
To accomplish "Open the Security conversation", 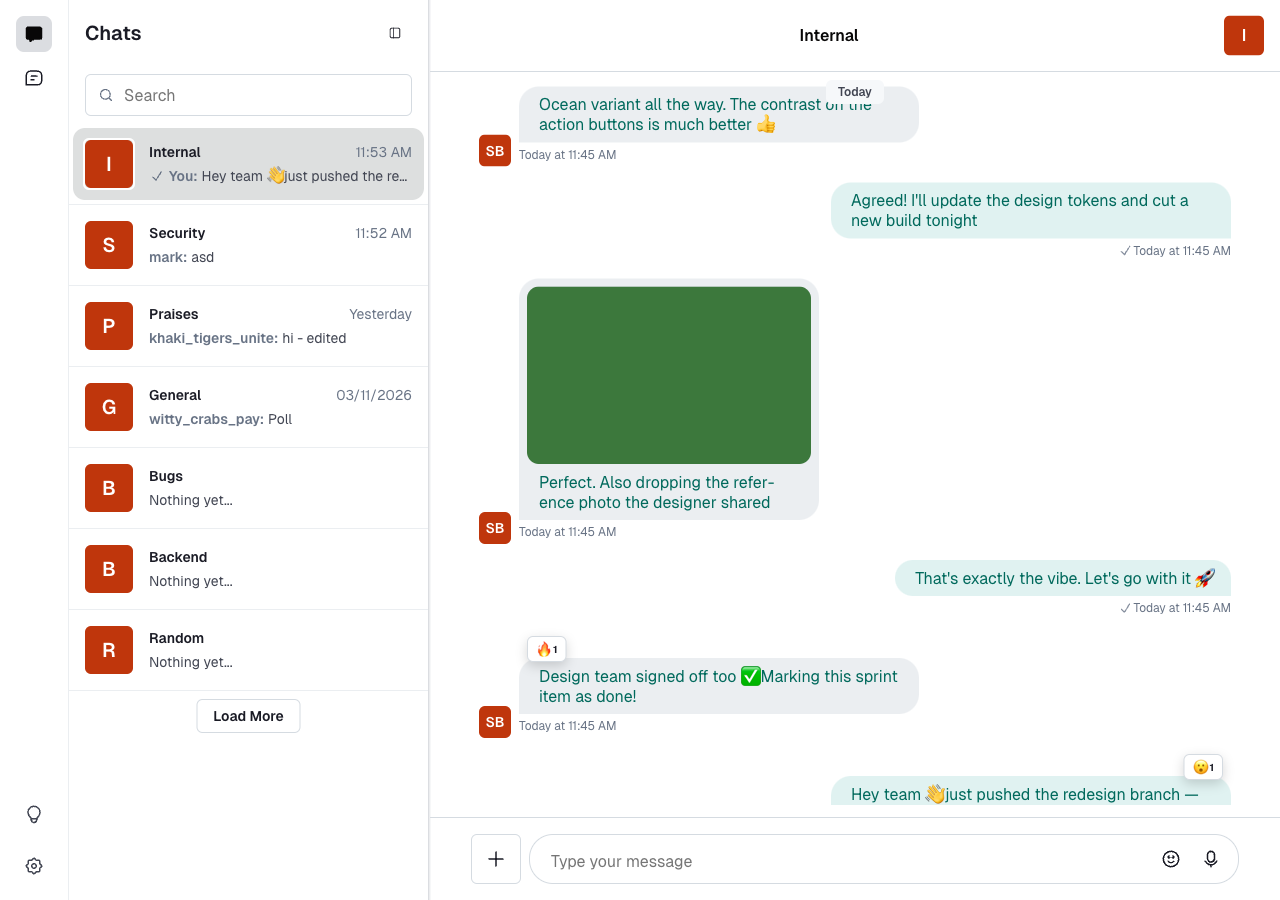I will [248, 245].
